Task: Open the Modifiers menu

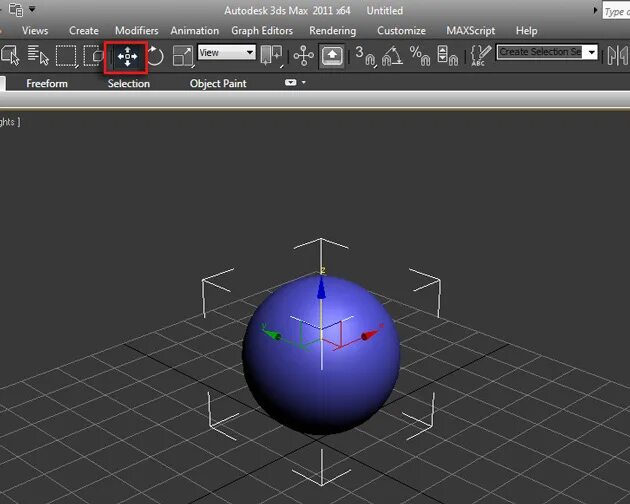Action: pos(137,31)
